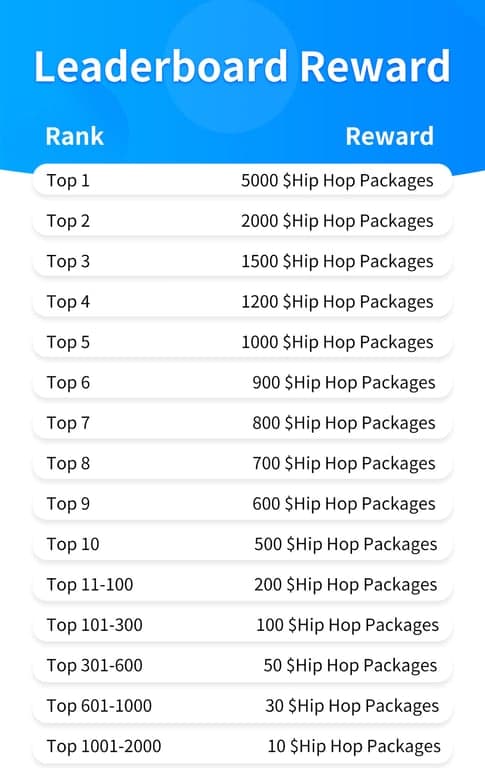This screenshot has width=485, height=768.
Task: Select the Top 101-300 rank row
Action: pos(242,624)
